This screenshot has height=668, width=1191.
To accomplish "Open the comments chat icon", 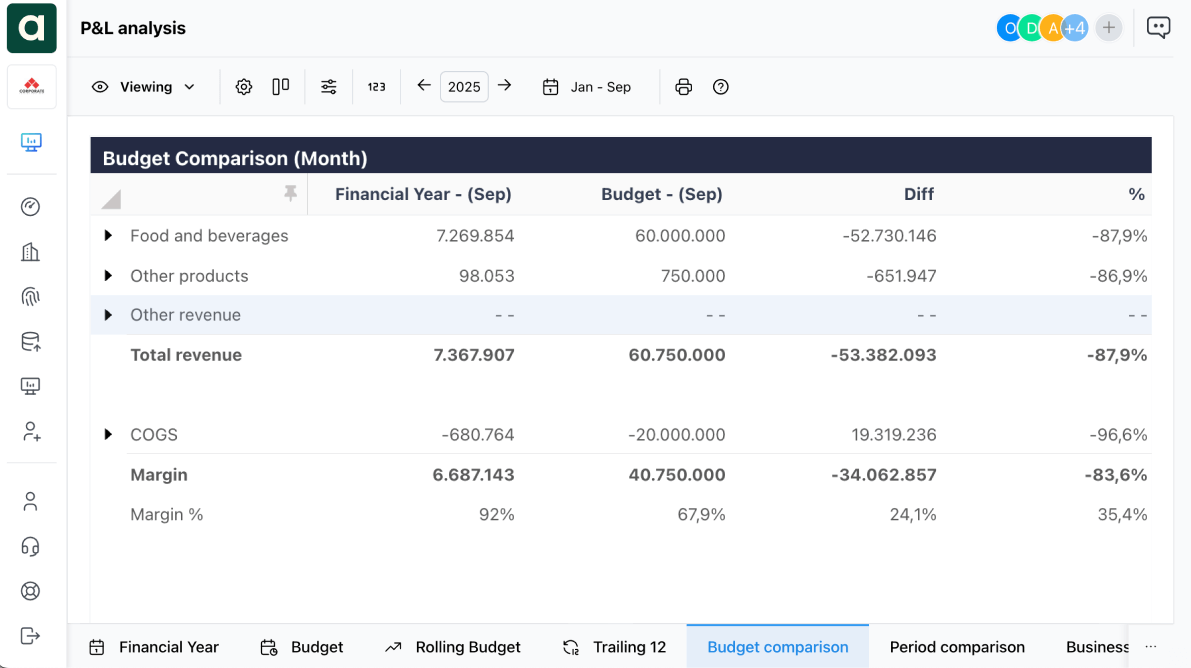I will (x=1158, y=28).
